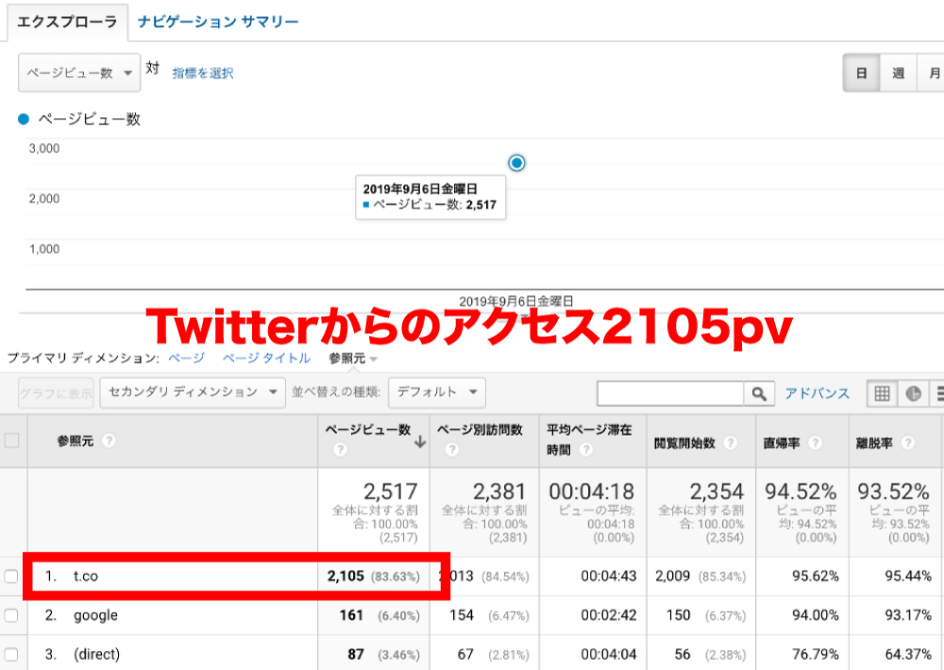The height and width of the screenshot is (670, 944).
Task: Click help icon under ページ別訪問数 header
Action: [452, 450]
